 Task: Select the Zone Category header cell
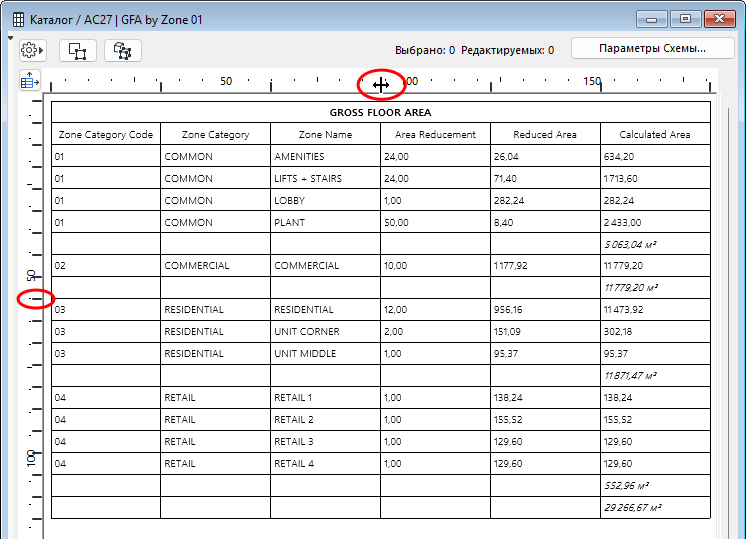click(x=216, y=134)
